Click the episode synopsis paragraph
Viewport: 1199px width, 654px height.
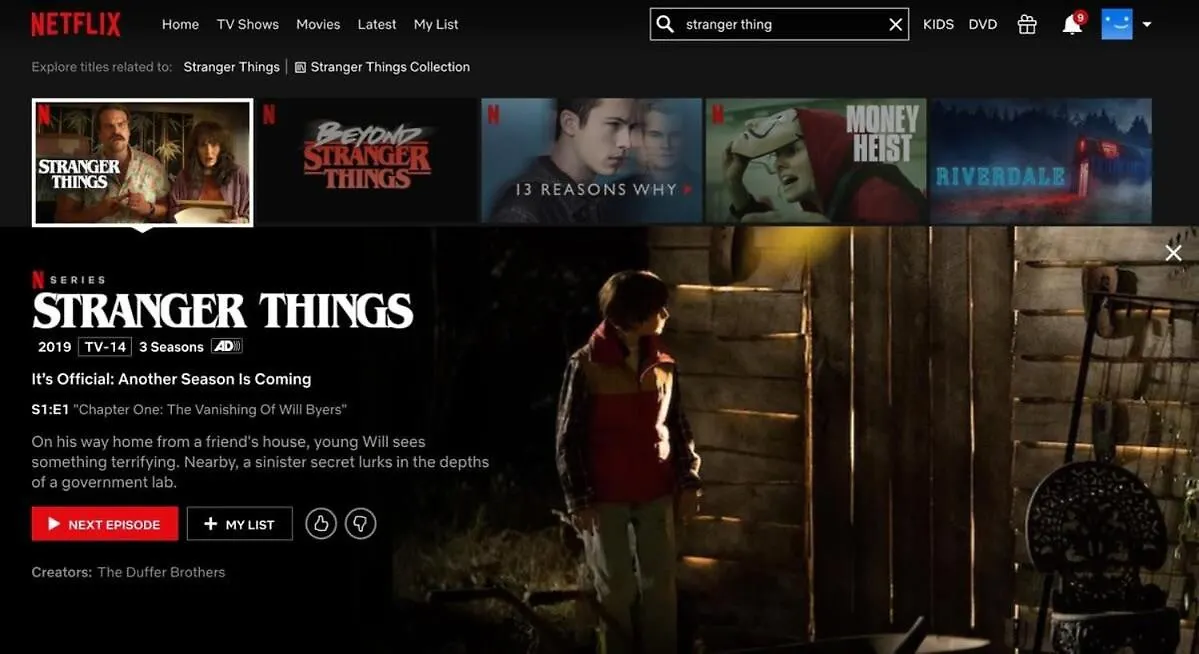tap(260, 462)
